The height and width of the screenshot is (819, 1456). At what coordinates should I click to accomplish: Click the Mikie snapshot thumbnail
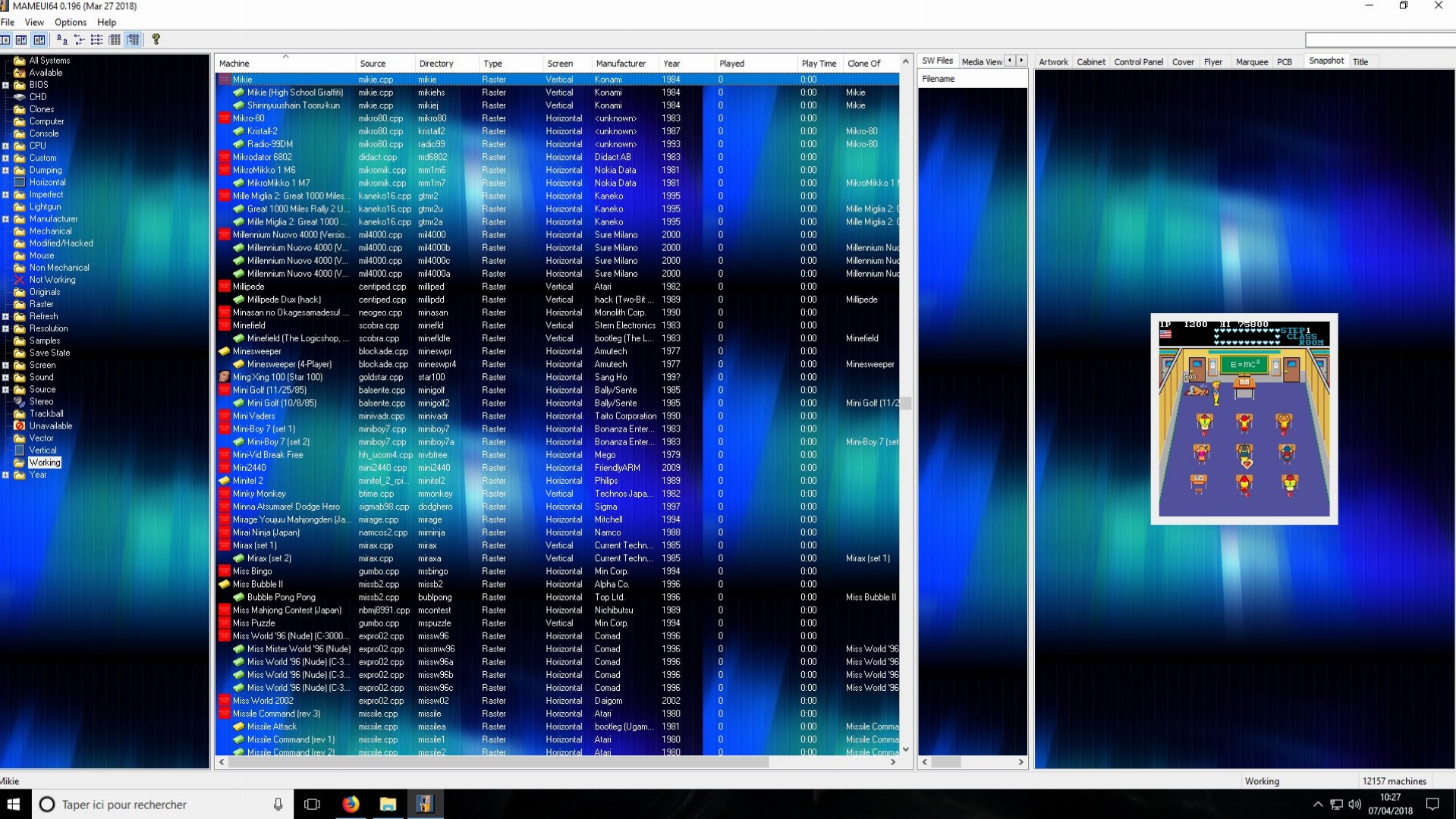click(x=1244, y=419)
